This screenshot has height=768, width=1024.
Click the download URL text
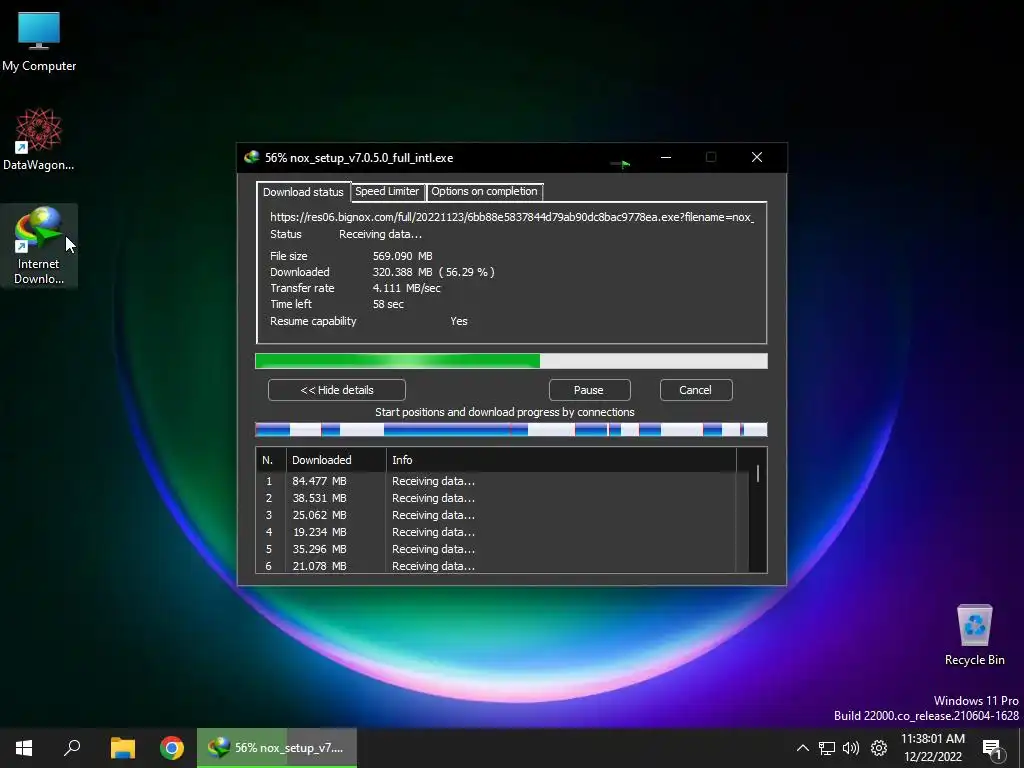(512, 217)
